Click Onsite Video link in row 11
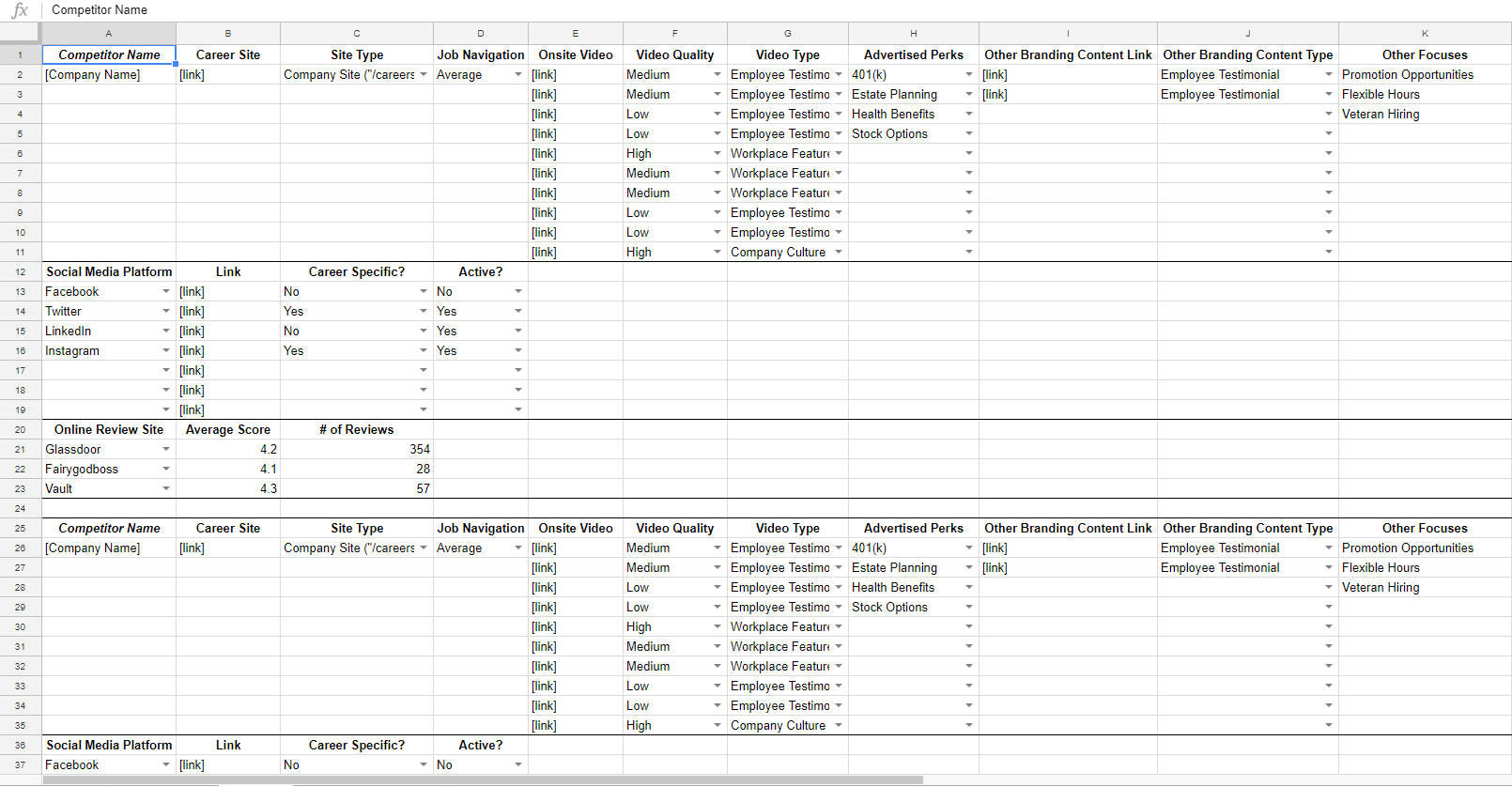Screen dimensions: 1512x787 tap(544, 253)
